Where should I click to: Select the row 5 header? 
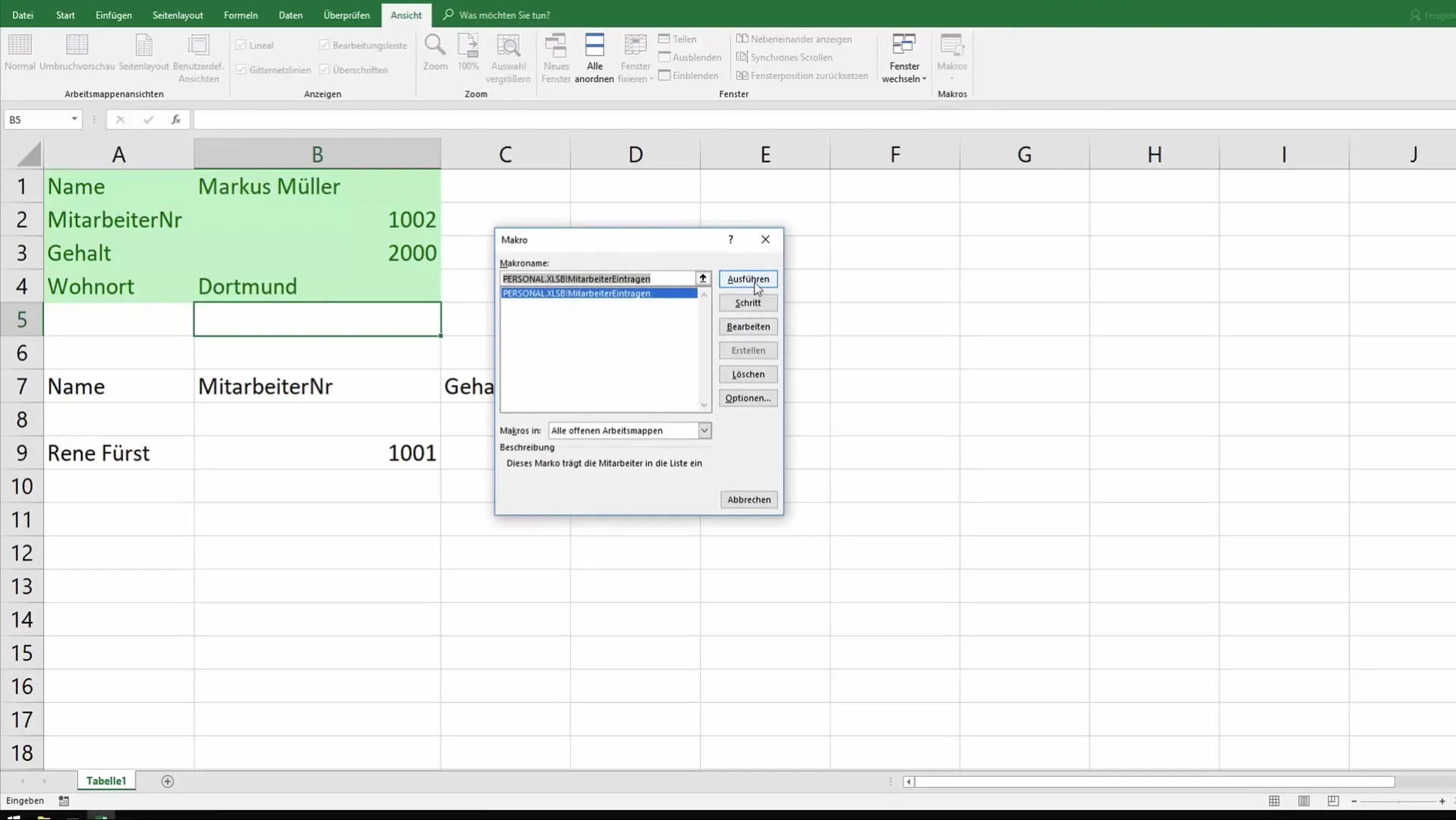[x=22, y=320]
